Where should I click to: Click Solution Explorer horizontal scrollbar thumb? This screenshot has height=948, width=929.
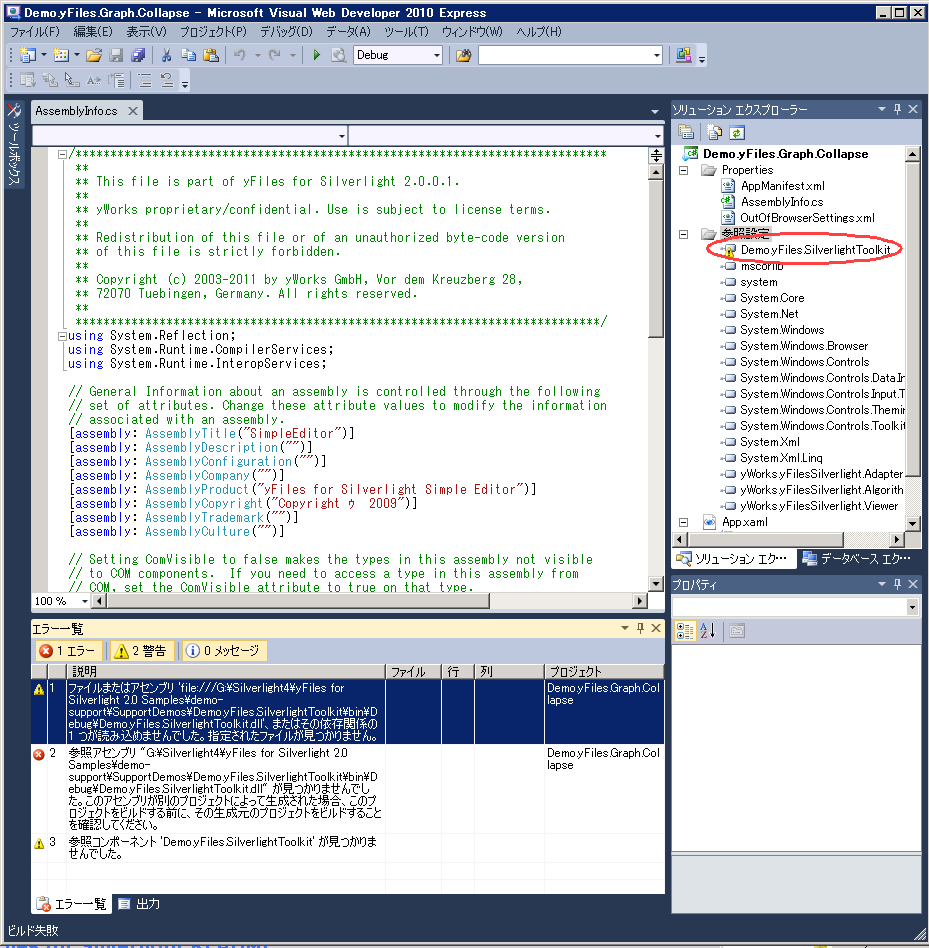point(766,539)
